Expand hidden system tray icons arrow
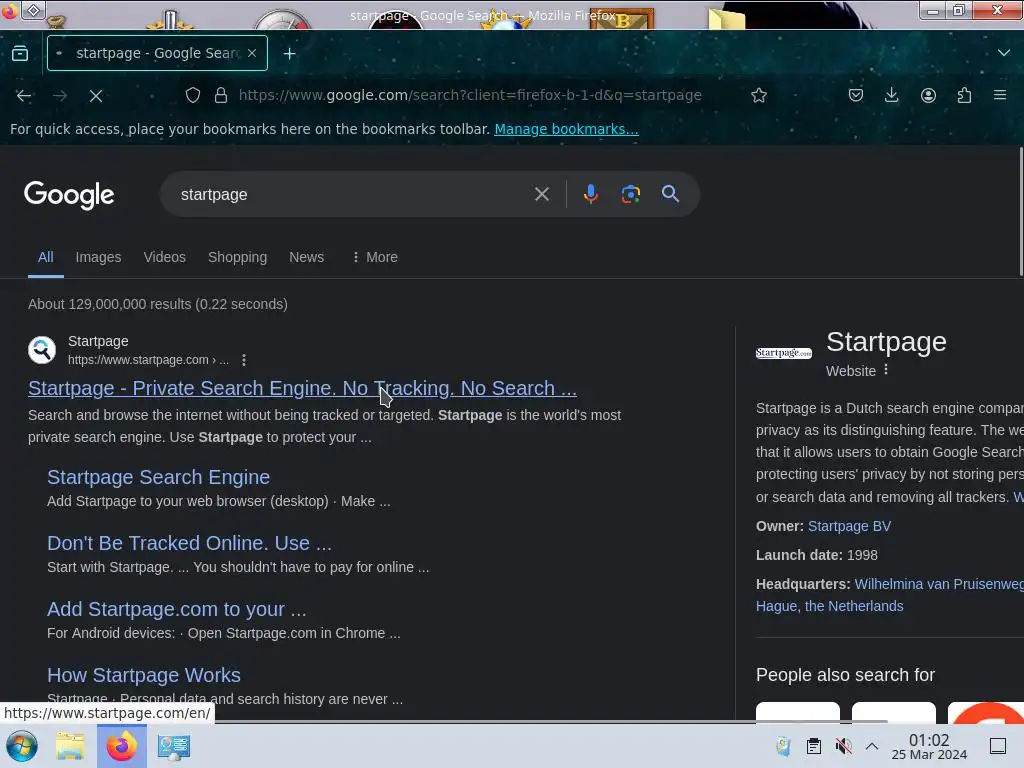Viewport: 1024px width, 768px height. pyautogui.click(x=872, y=746)
